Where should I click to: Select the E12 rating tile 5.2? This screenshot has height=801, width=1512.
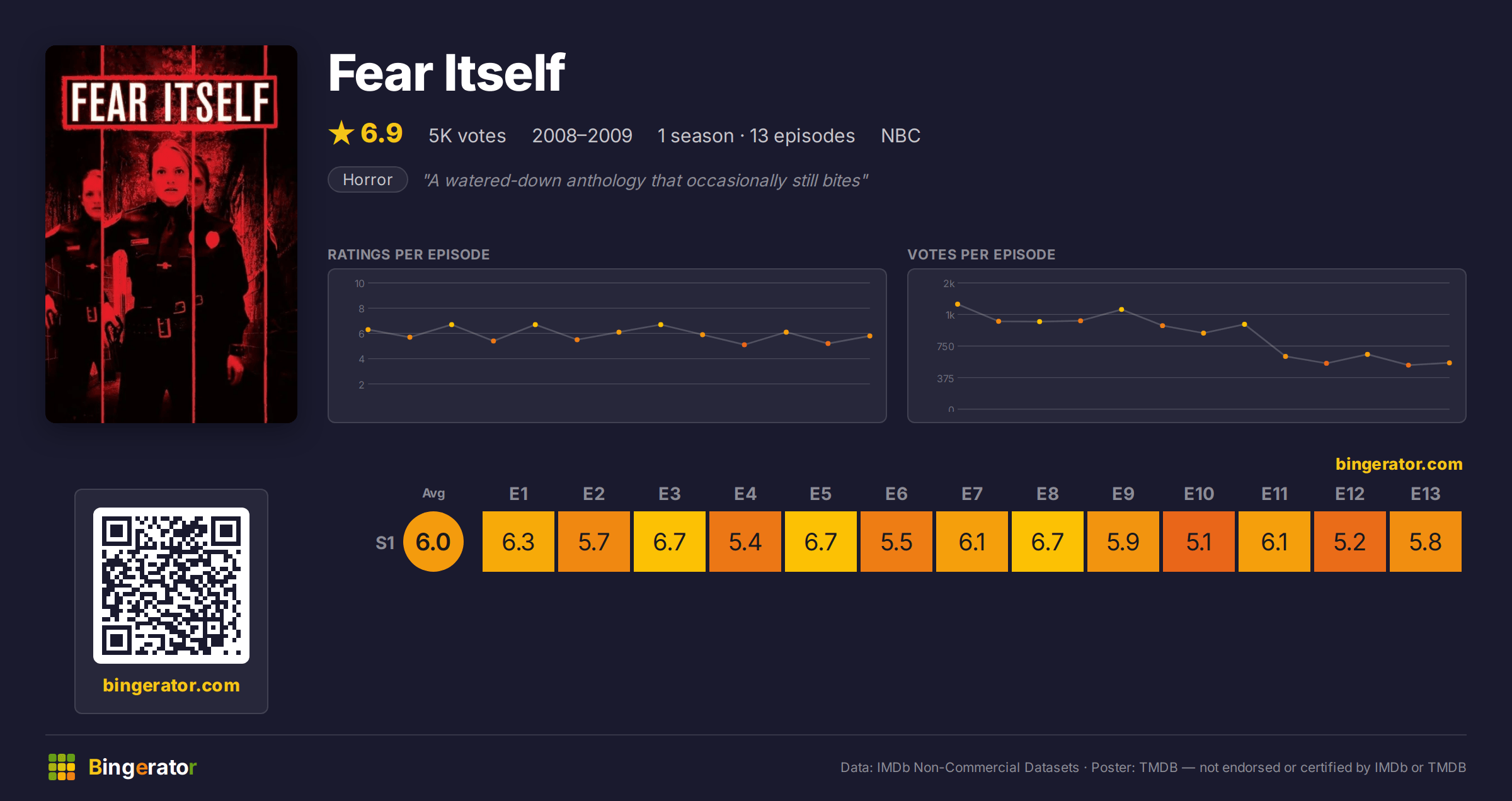[x=1350, y=542]
